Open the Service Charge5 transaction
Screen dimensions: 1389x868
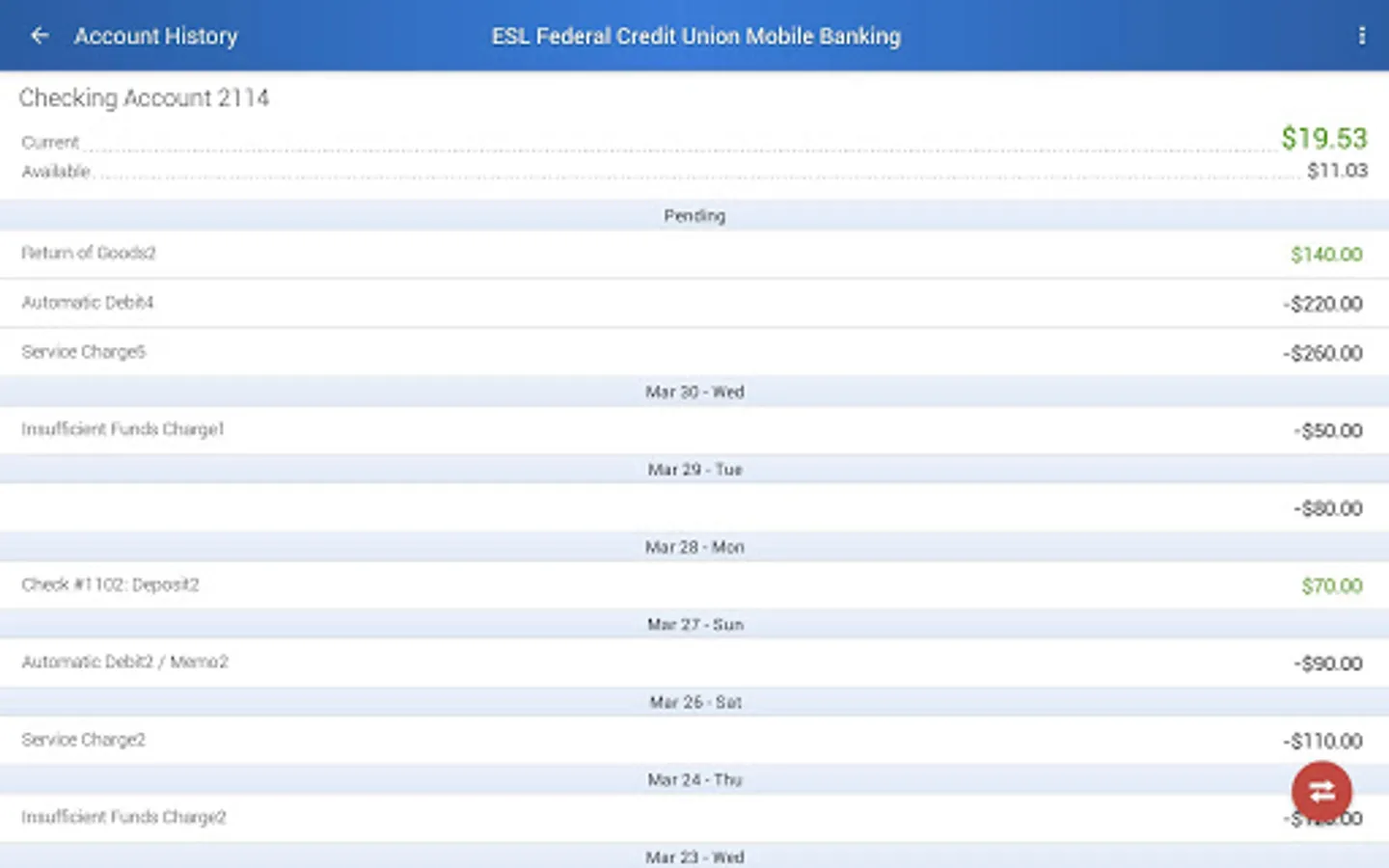(x=694, y=352)
